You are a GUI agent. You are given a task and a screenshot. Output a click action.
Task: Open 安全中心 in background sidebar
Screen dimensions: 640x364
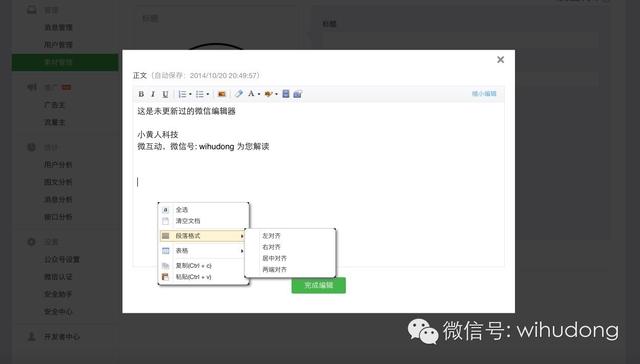point(58,311)
